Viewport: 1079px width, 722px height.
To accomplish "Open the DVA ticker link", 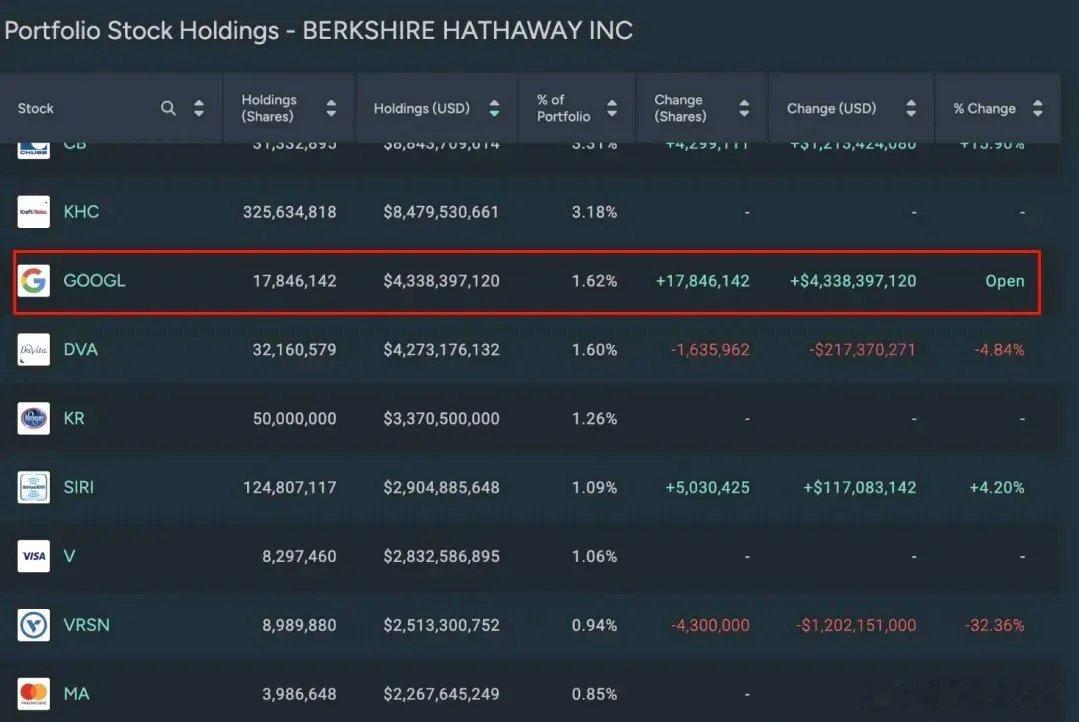I will pos(81,350).
